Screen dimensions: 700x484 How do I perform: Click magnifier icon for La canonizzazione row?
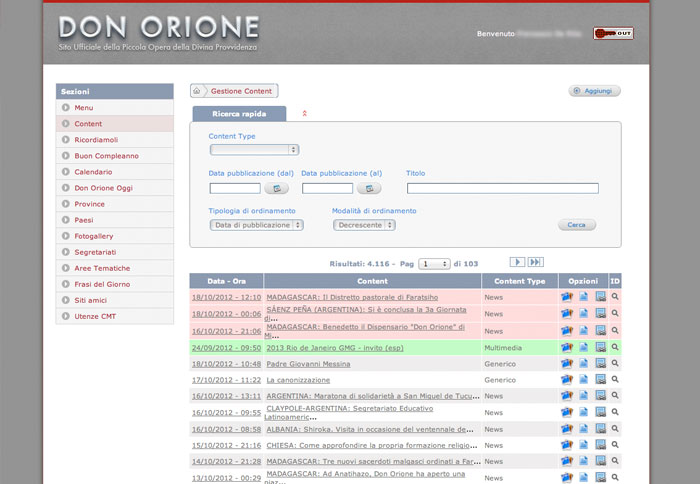coord(615,379)
